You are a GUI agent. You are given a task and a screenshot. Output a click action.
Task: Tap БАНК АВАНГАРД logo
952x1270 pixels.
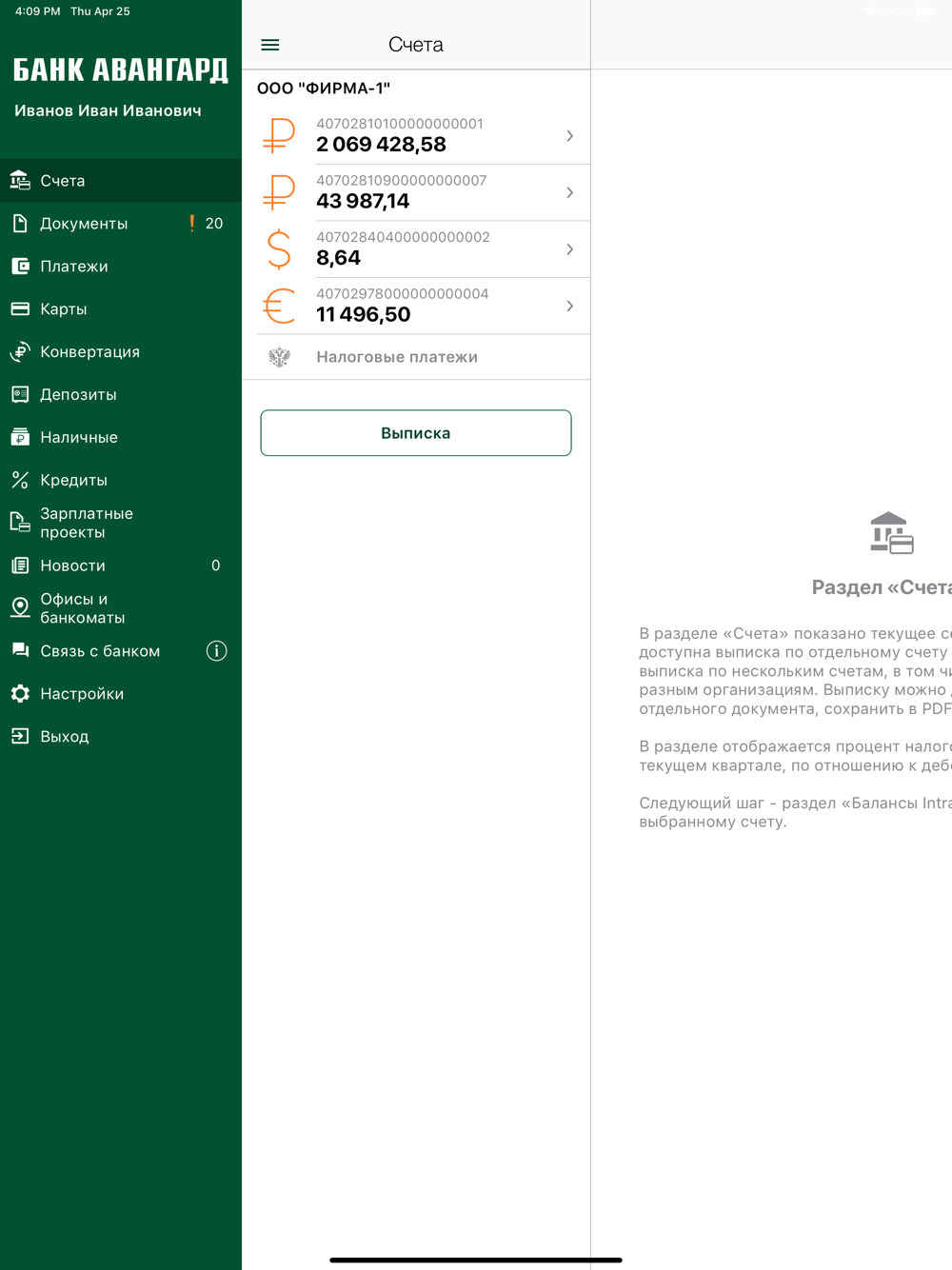pos(121,69)
